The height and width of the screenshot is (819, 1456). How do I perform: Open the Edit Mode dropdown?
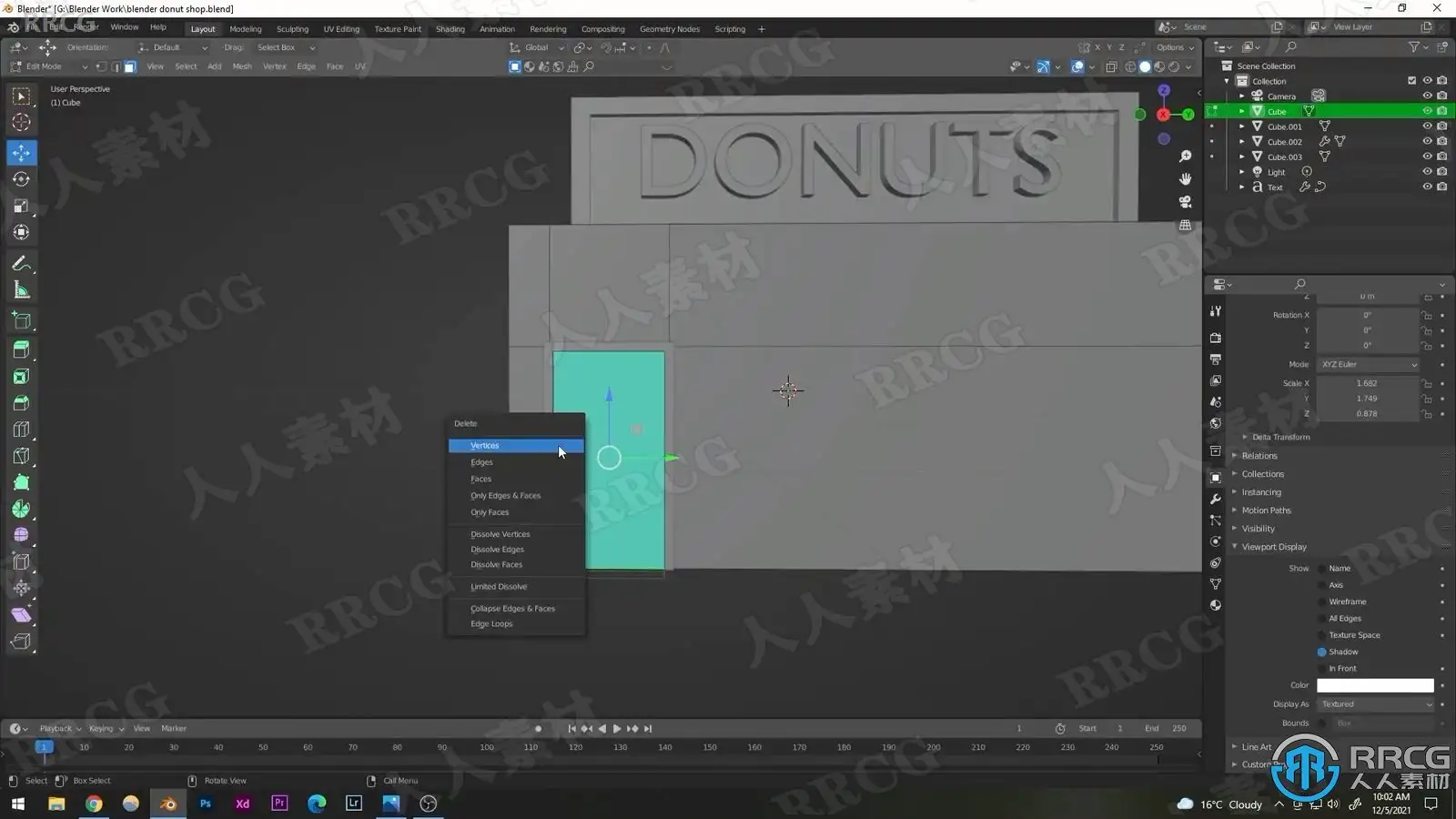(x=49, y=66)
